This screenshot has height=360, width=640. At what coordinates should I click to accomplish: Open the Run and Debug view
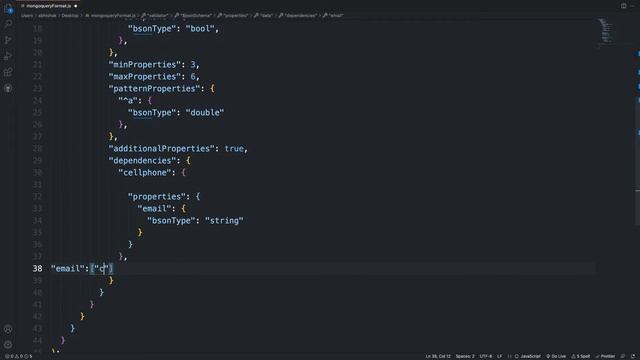point(8,56)
